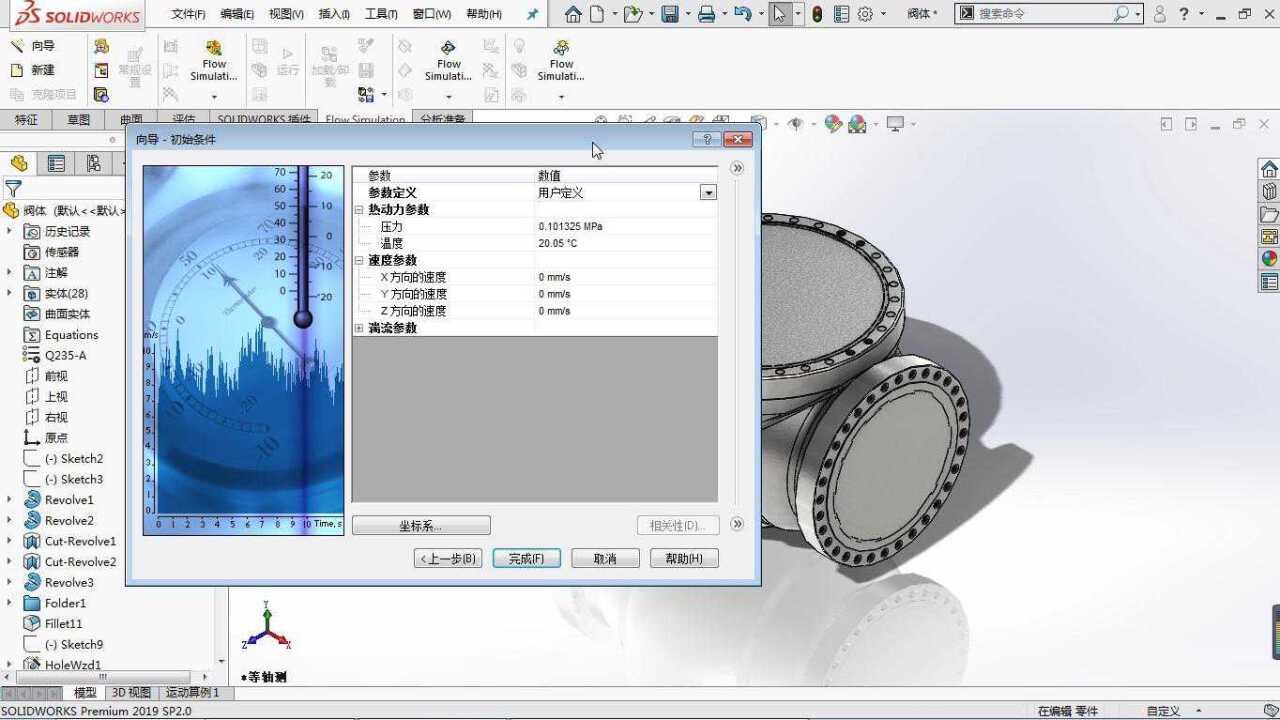Click the Undo icon in the top toolbar
1280x720 pixels.
[x=741, y=13]
